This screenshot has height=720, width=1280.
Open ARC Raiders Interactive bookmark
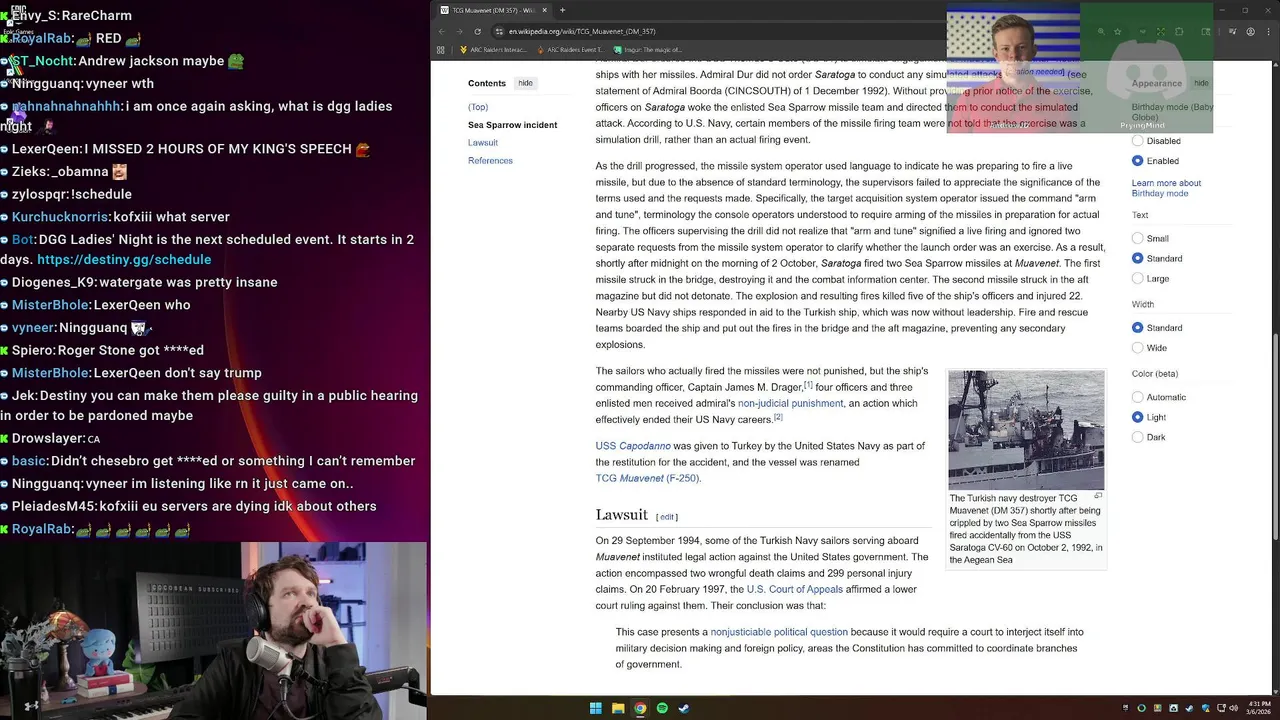click(493, 49)
